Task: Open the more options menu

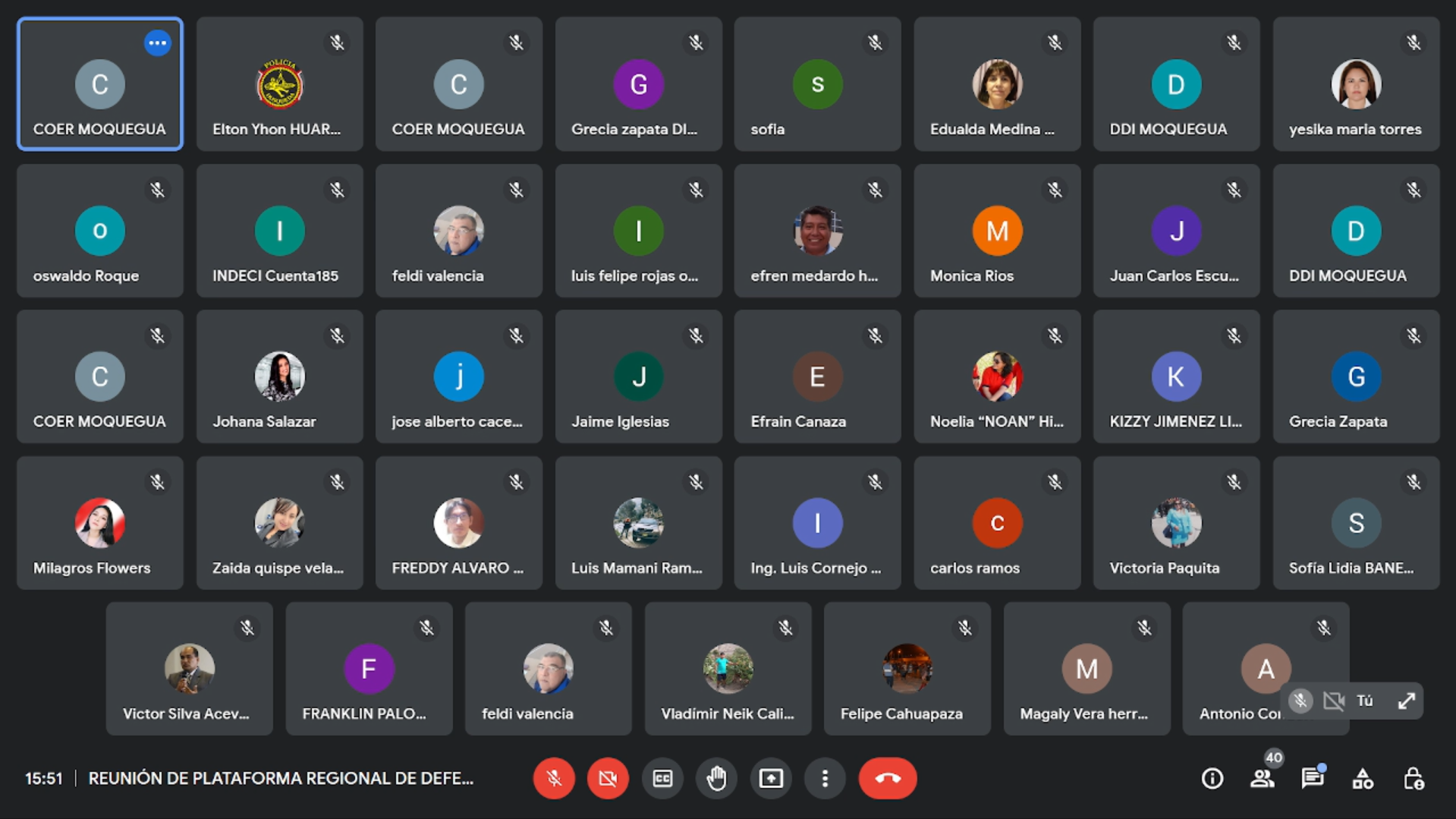Action: tap(825, 778)
